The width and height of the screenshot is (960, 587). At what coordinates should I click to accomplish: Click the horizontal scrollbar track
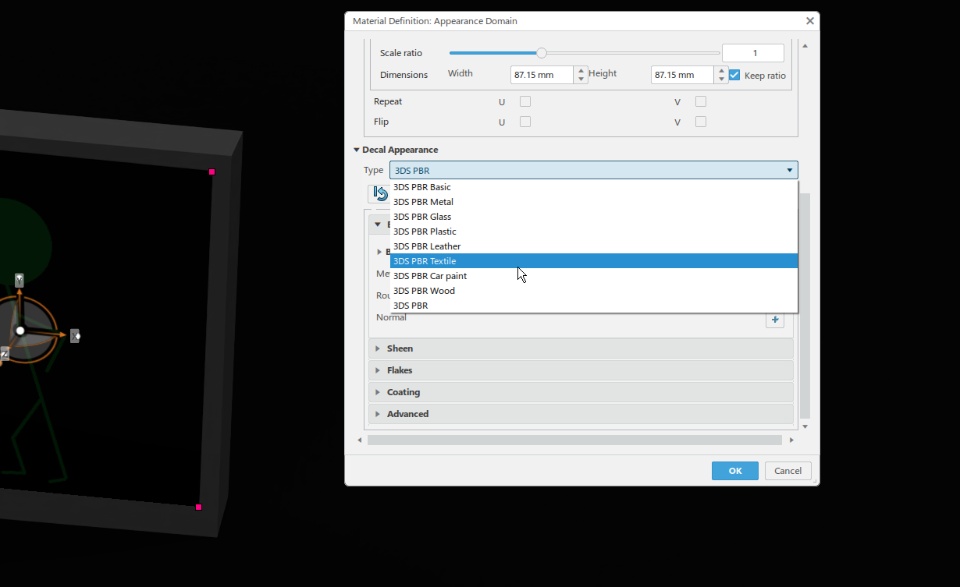(575, 440)
